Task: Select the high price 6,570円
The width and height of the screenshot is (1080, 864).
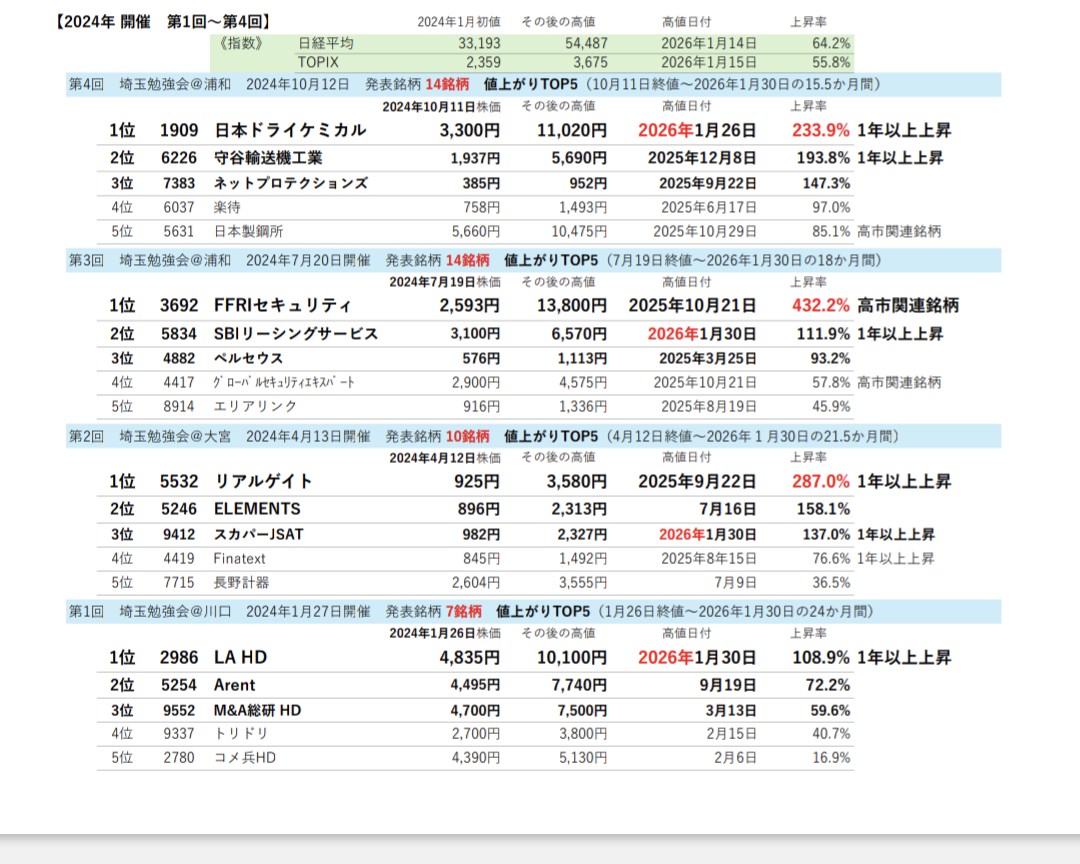Action: click(579, 333)
